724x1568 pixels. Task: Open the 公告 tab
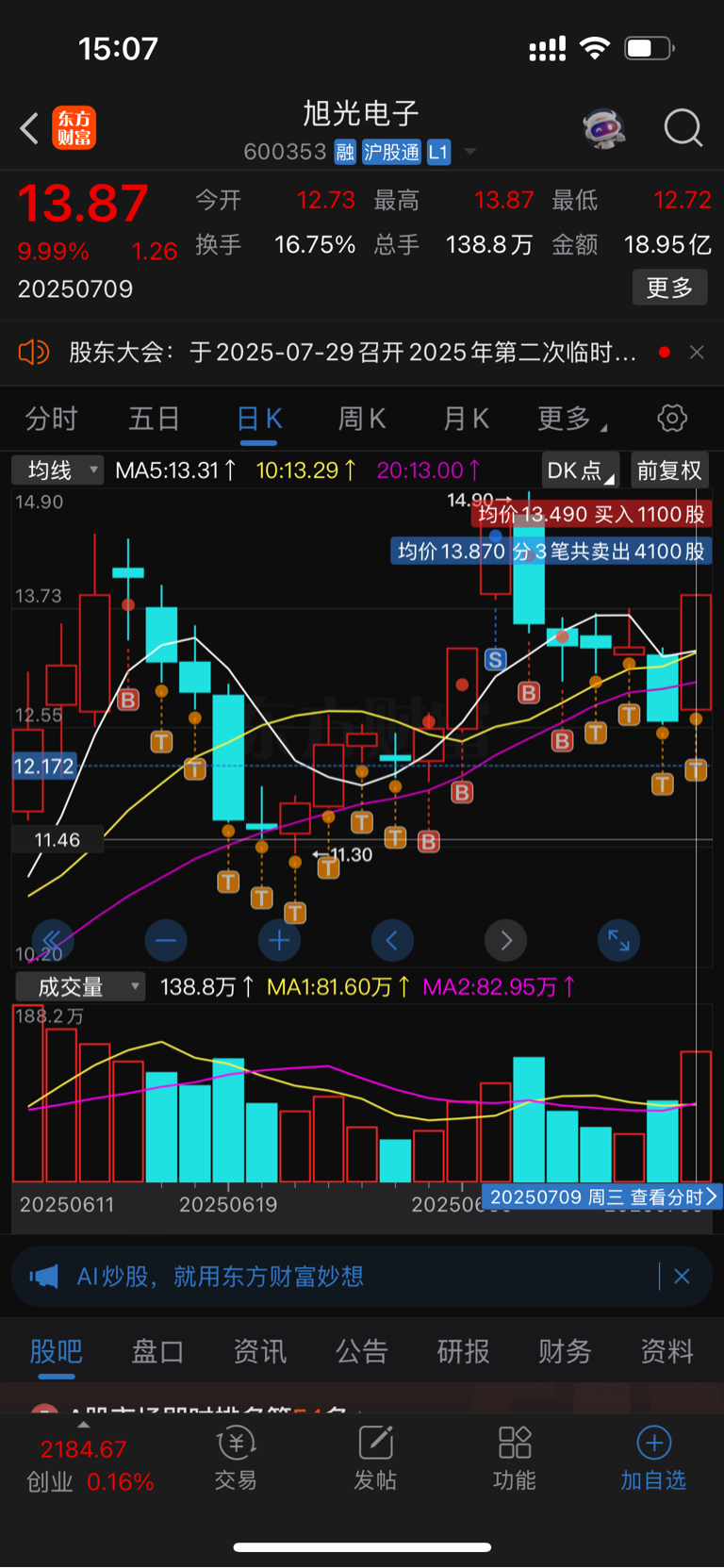[361, 1351]
